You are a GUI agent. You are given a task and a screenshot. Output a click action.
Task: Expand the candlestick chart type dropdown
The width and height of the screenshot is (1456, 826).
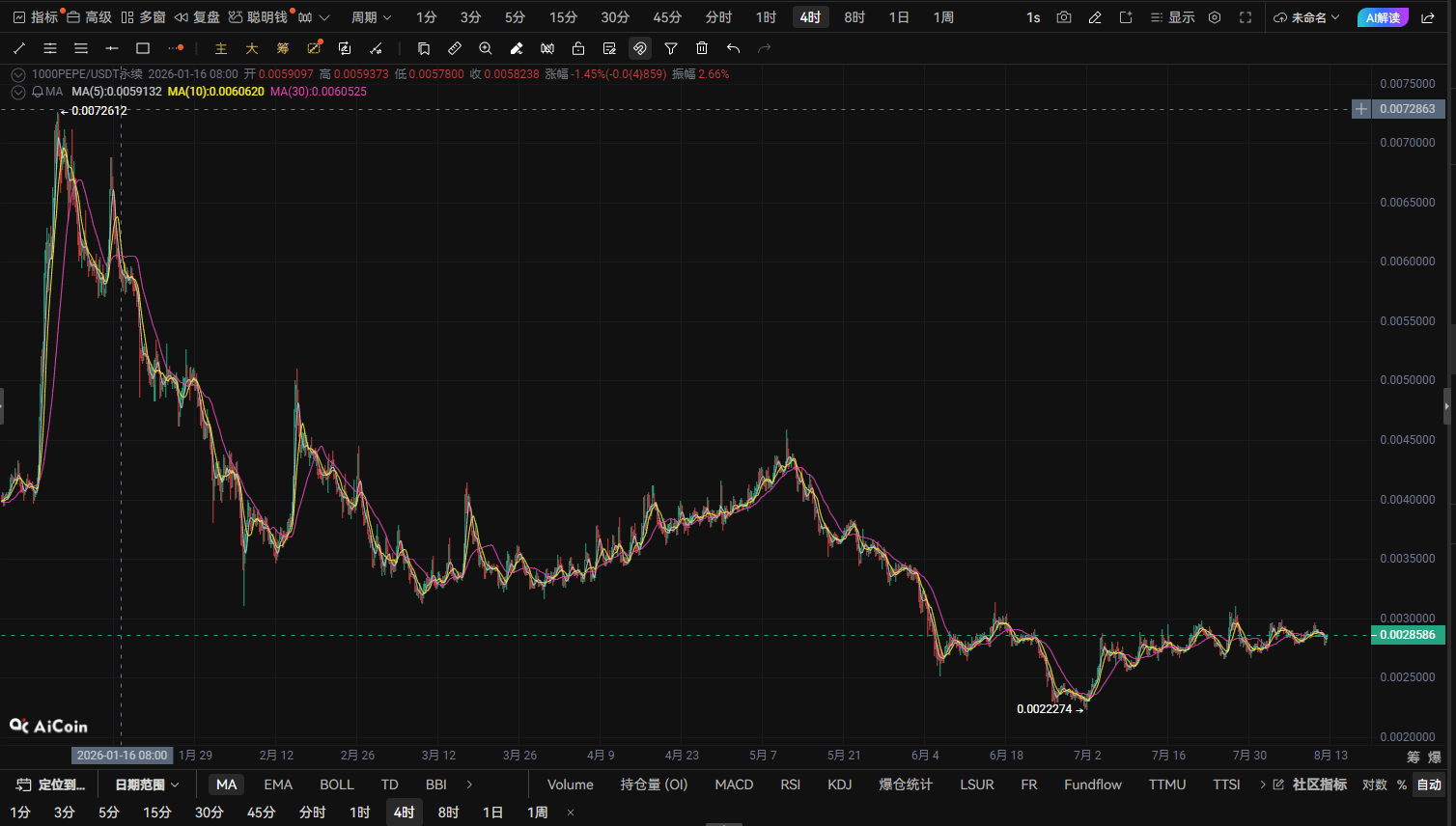[314, 17]
